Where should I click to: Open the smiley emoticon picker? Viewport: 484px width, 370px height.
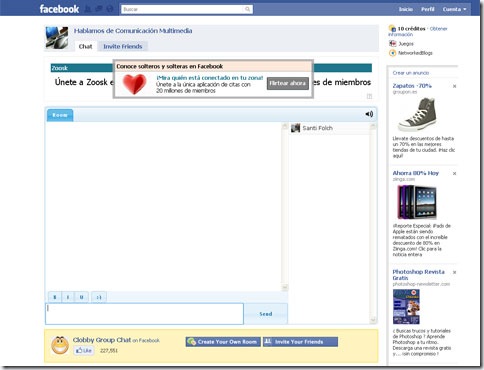pyautogui.click(x=99, y=297)
